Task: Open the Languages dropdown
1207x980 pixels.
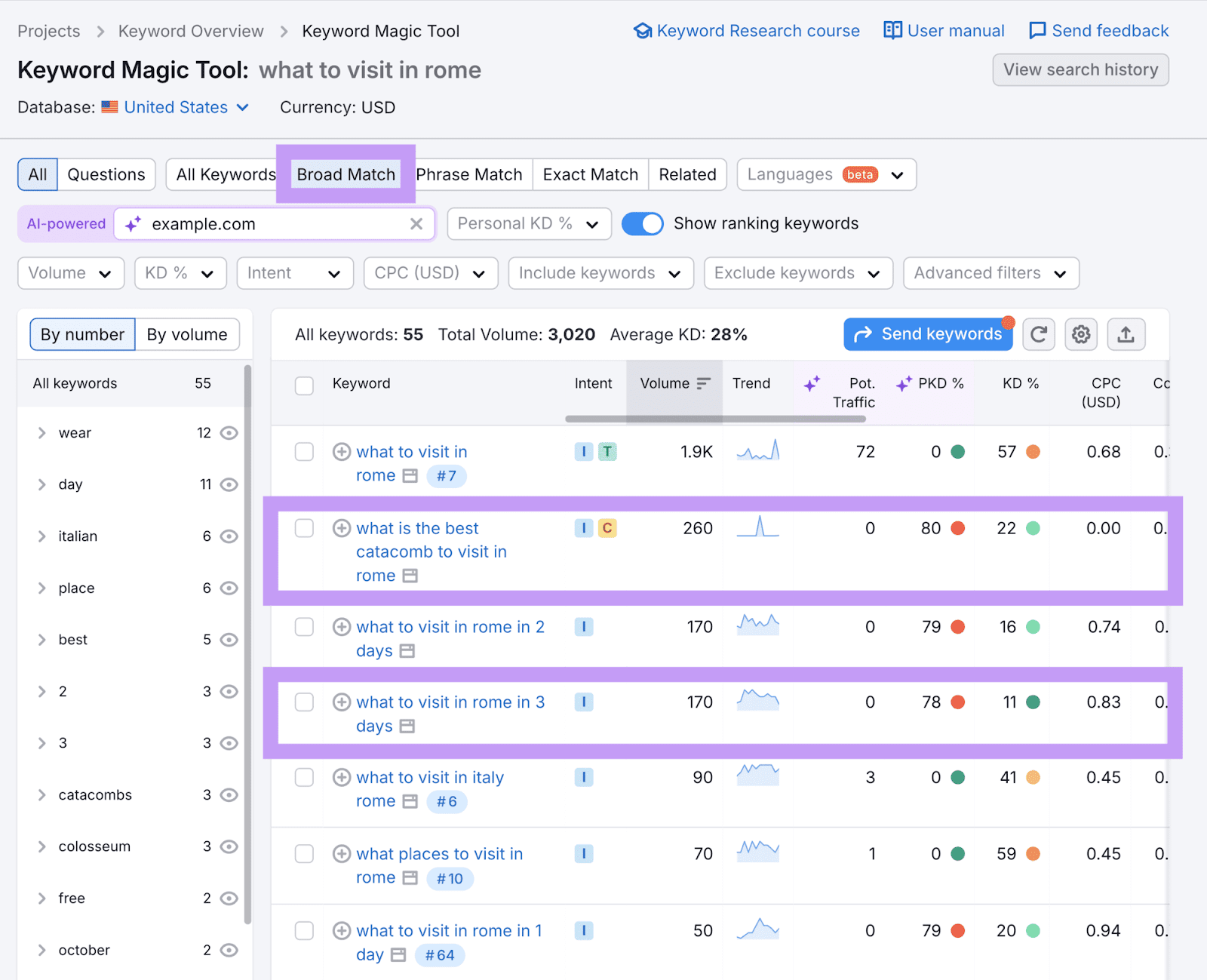Action: point(826,174)
